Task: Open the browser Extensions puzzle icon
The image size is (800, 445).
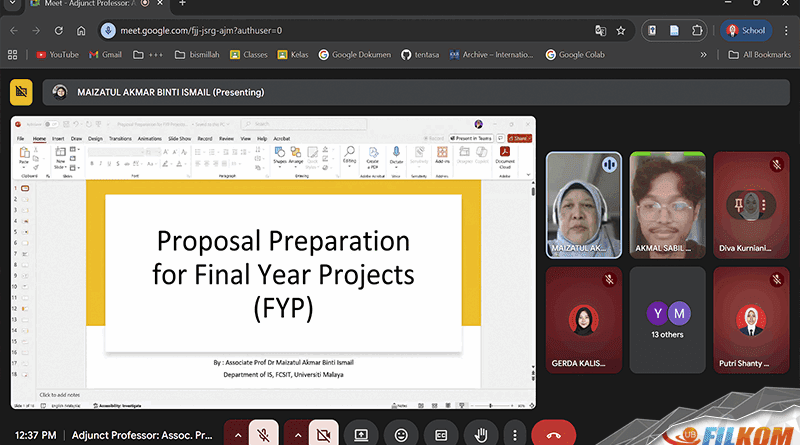Action: point(697,30)
